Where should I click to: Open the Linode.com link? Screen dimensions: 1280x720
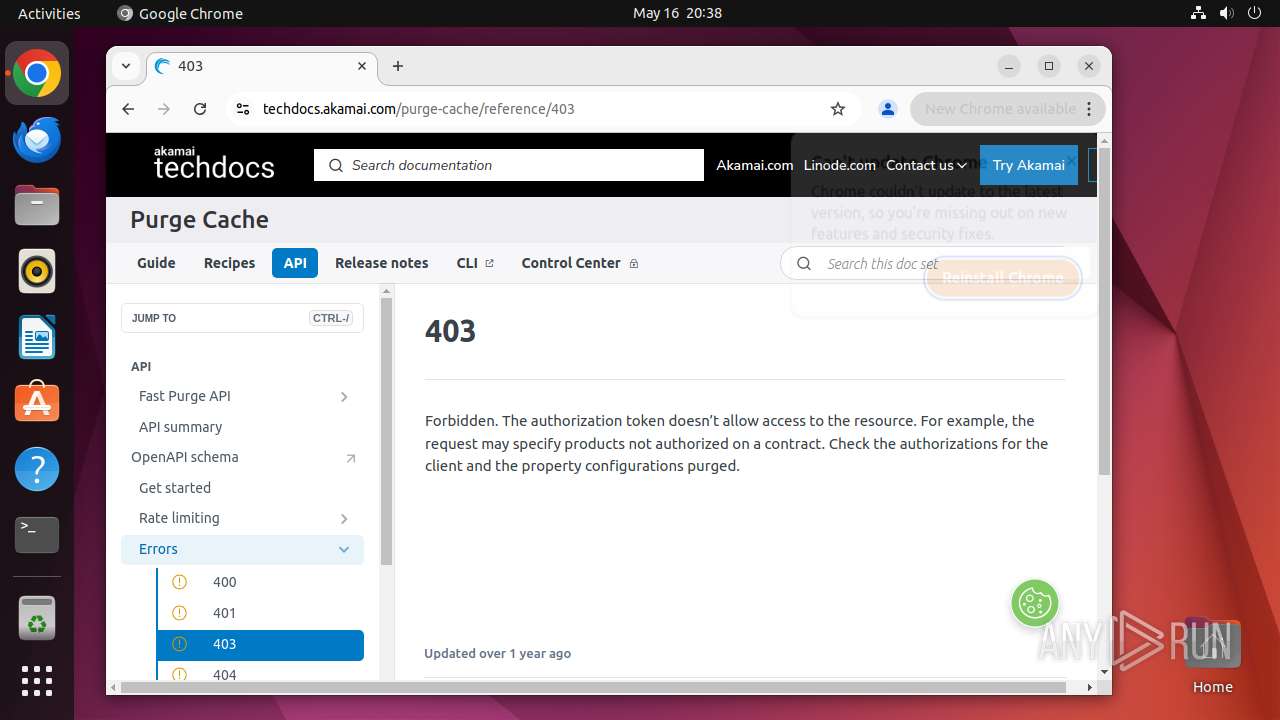click(840, 165)
